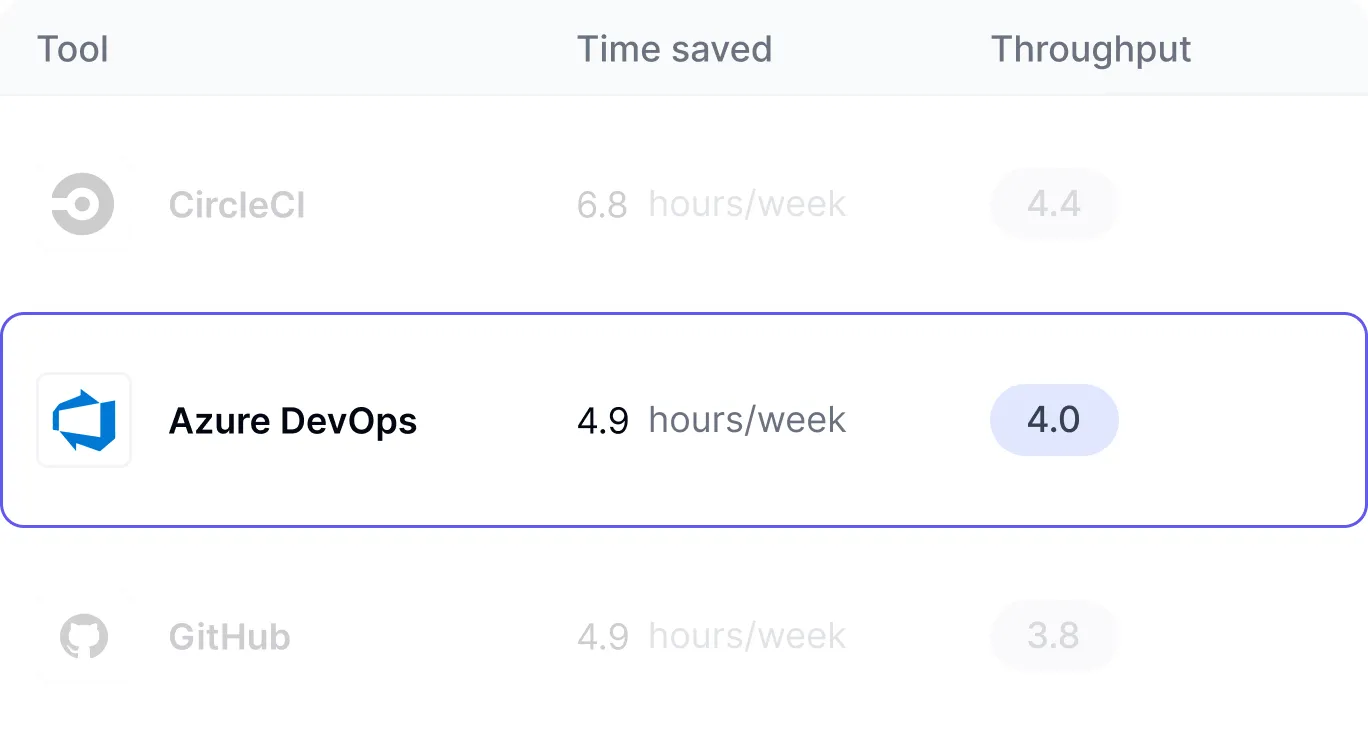Viewport: 1368px width, 744px height.
Task: Click the 4.4 throughput badge
Action: (1053, 204)
